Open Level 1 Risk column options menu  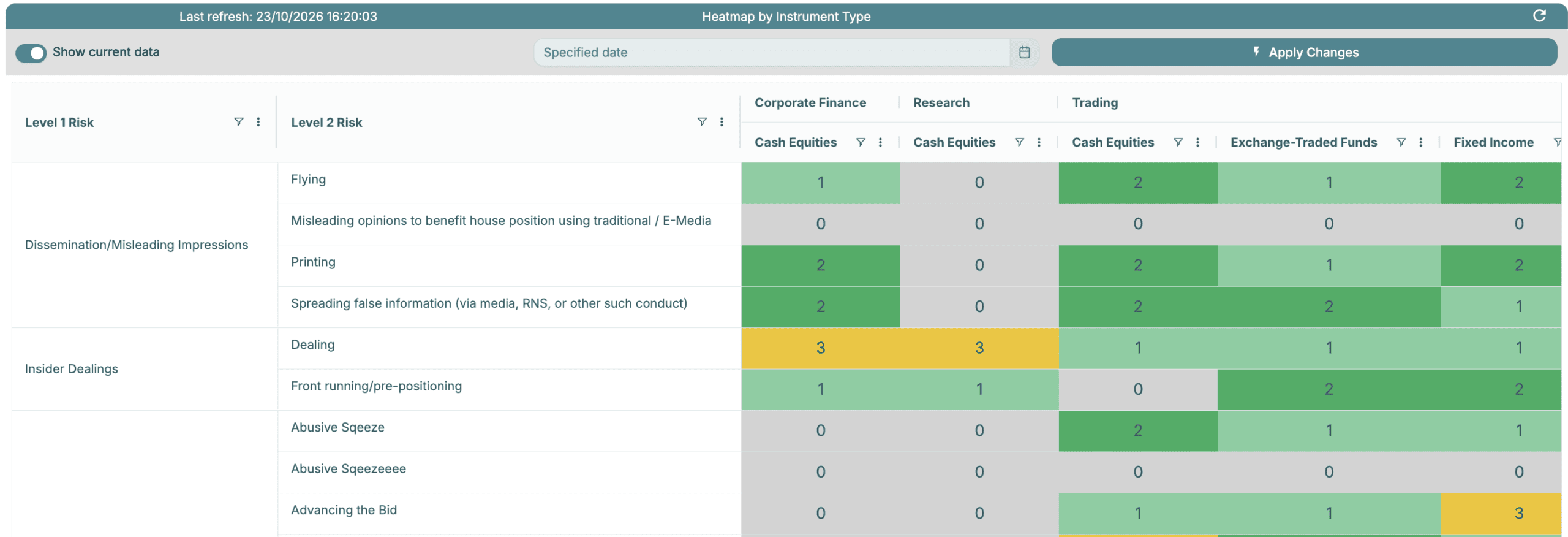[x=258, y=122]
